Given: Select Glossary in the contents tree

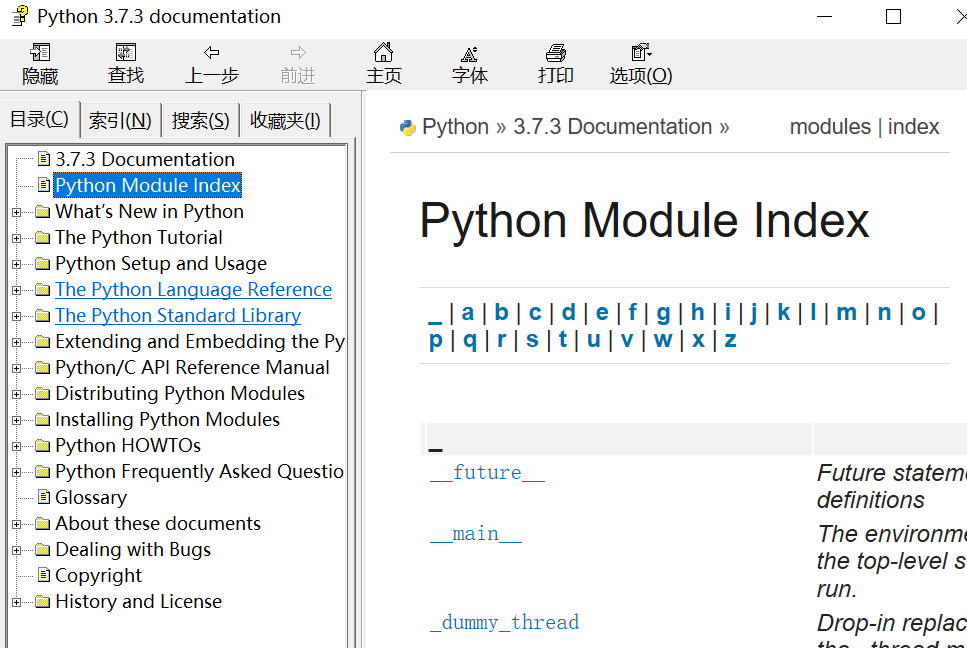Looking at the screenshot, I should tap(90, 498).
